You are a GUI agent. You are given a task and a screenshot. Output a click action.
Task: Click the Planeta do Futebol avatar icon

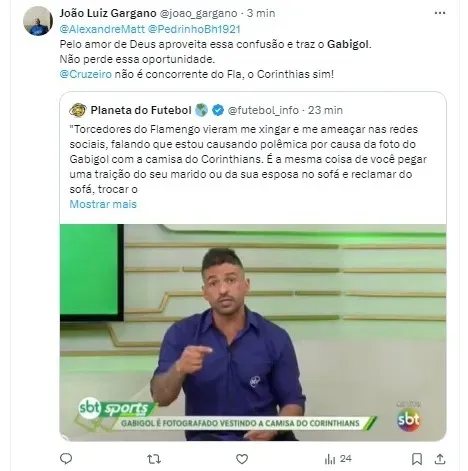point(78,110)
